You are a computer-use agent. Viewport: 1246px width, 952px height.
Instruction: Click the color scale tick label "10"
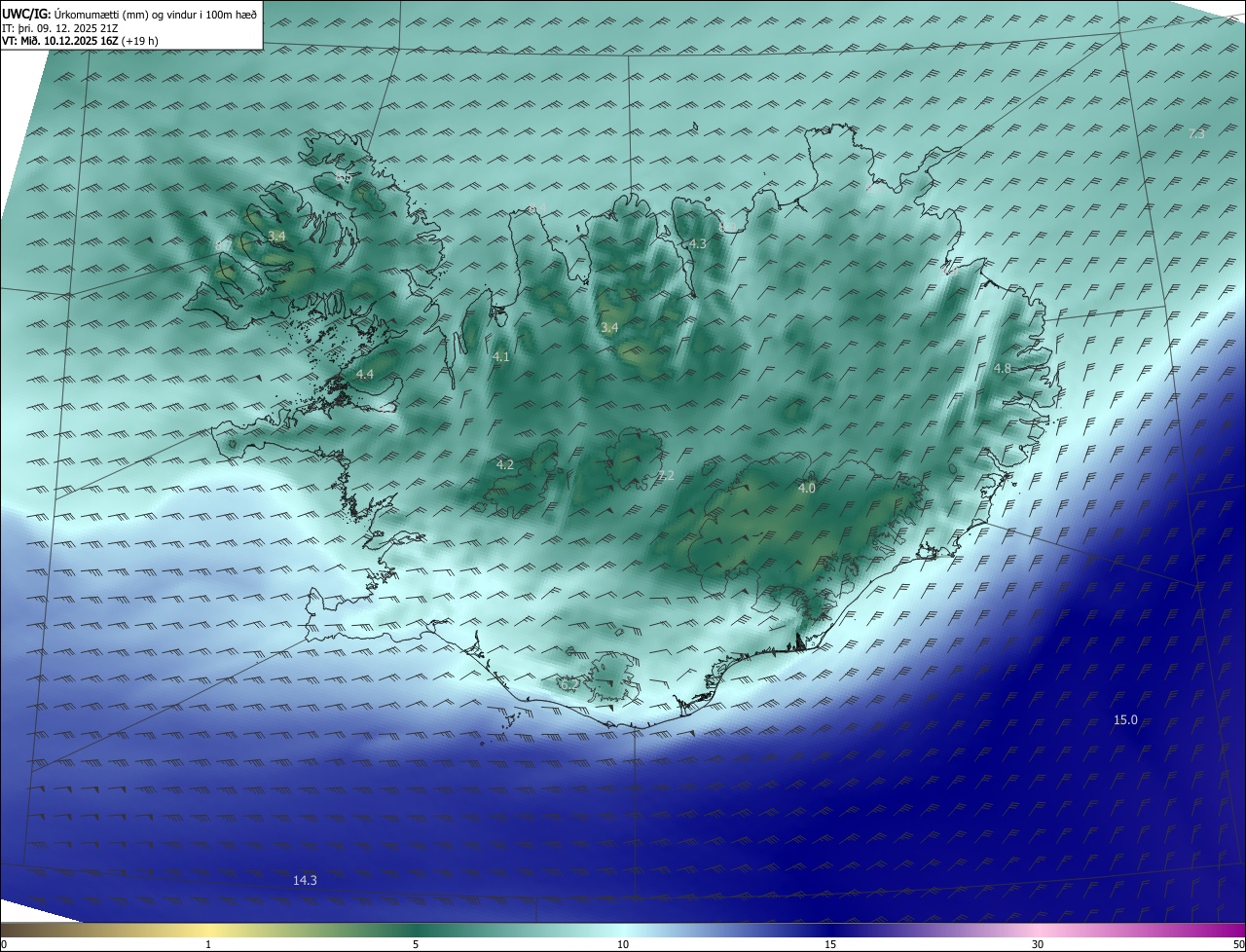coord(623,944)
